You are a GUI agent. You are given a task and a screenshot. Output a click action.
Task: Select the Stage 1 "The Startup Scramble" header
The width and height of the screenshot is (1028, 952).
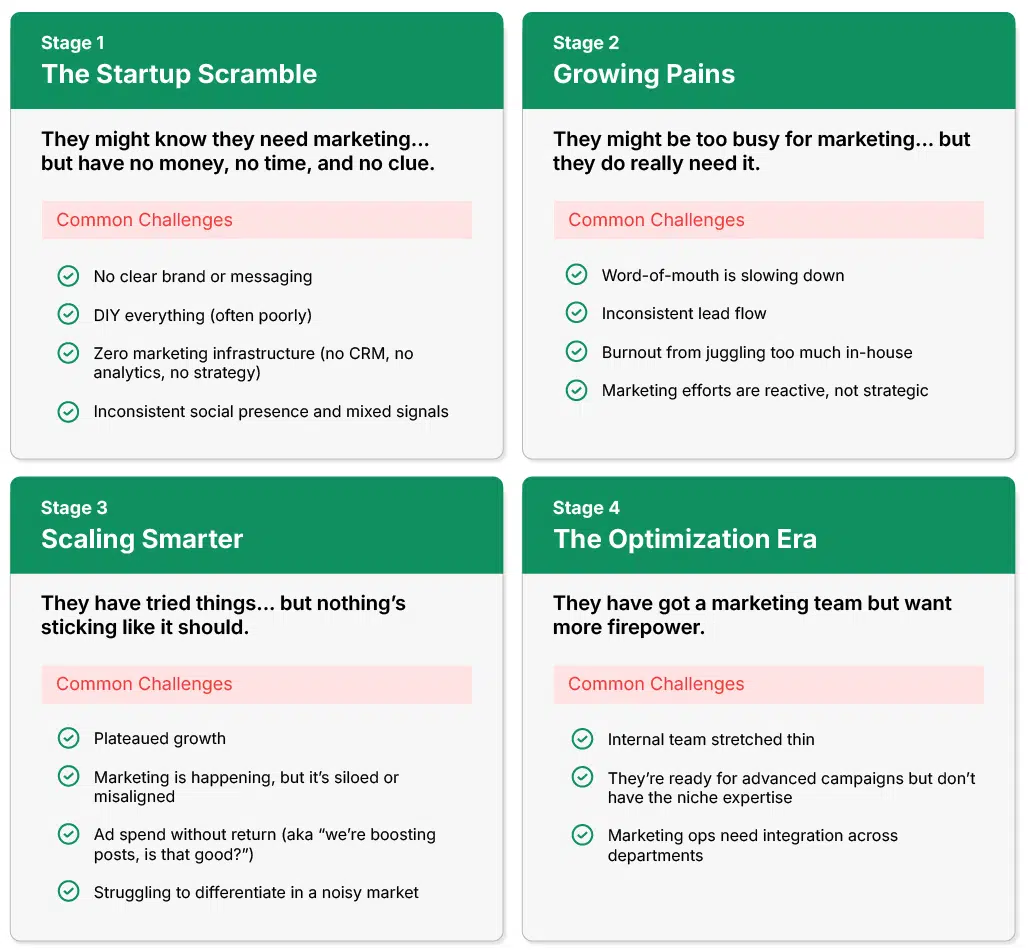pyautogui.click(x=256, y=61)
